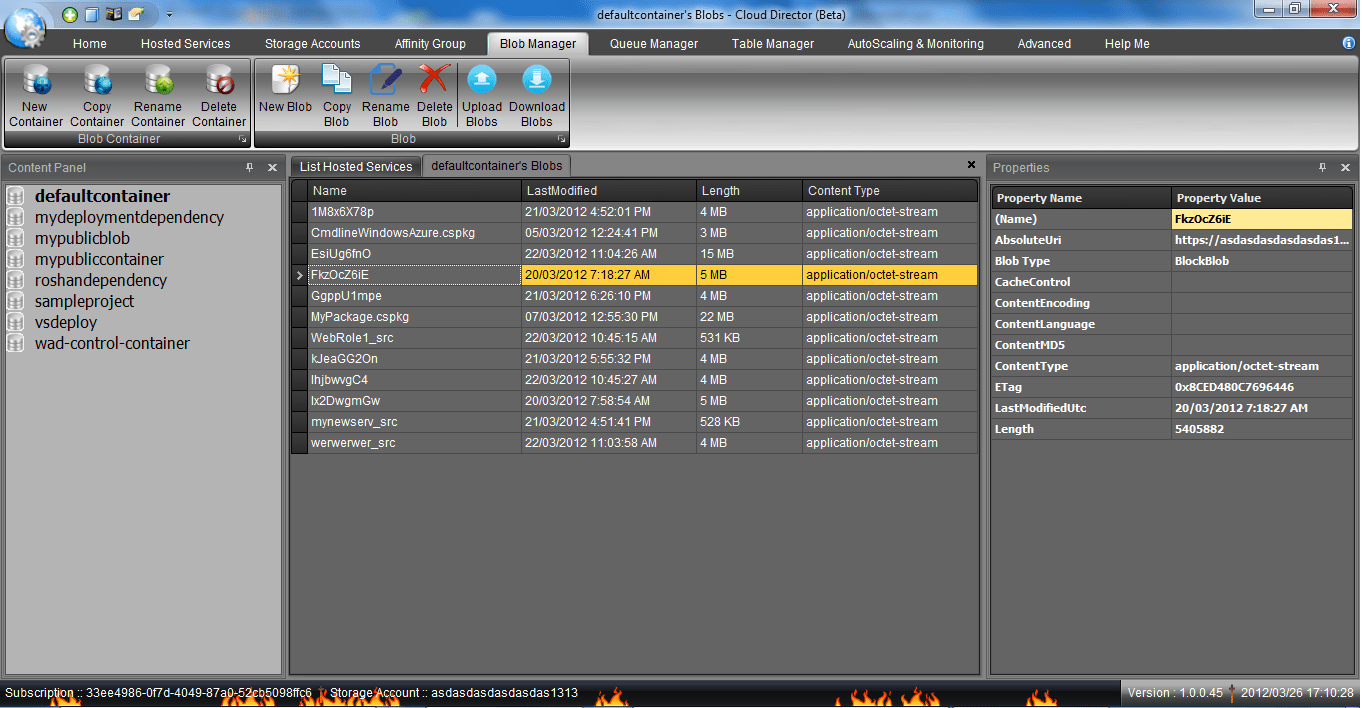Click the New Container icon

[36, 80]
